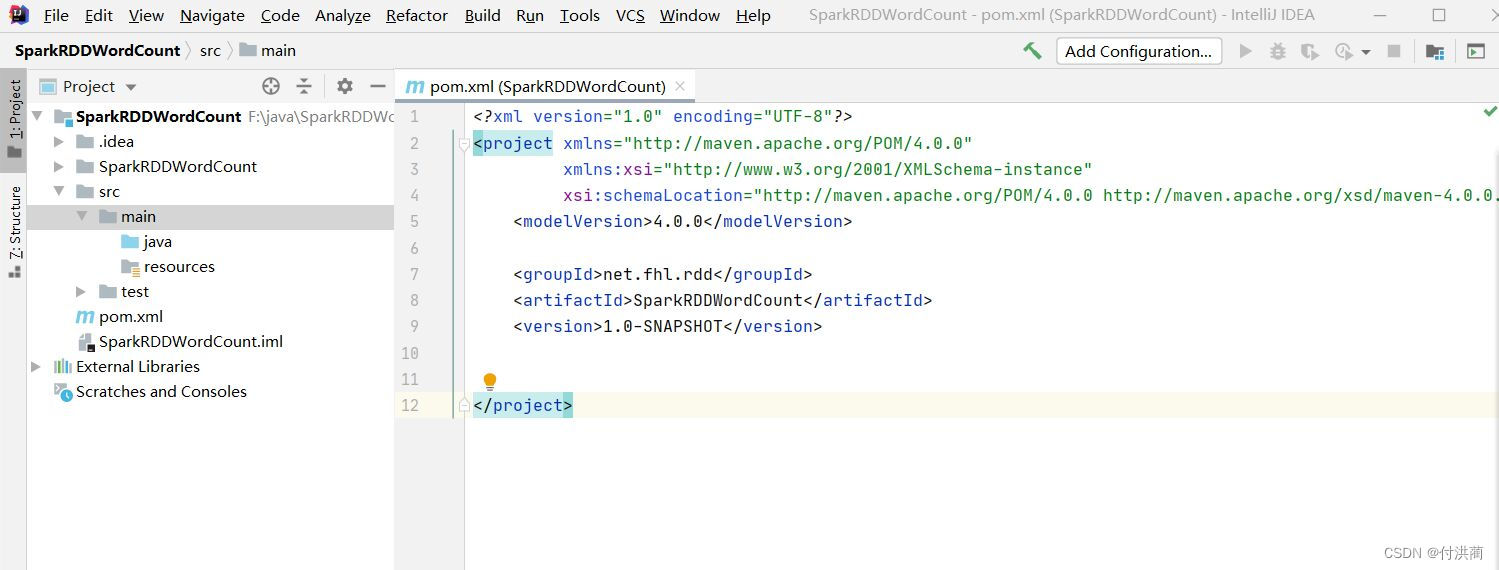Fold the closing project tag at line 12
Viewport: 1499px width, 570px height.
(464, 405)
